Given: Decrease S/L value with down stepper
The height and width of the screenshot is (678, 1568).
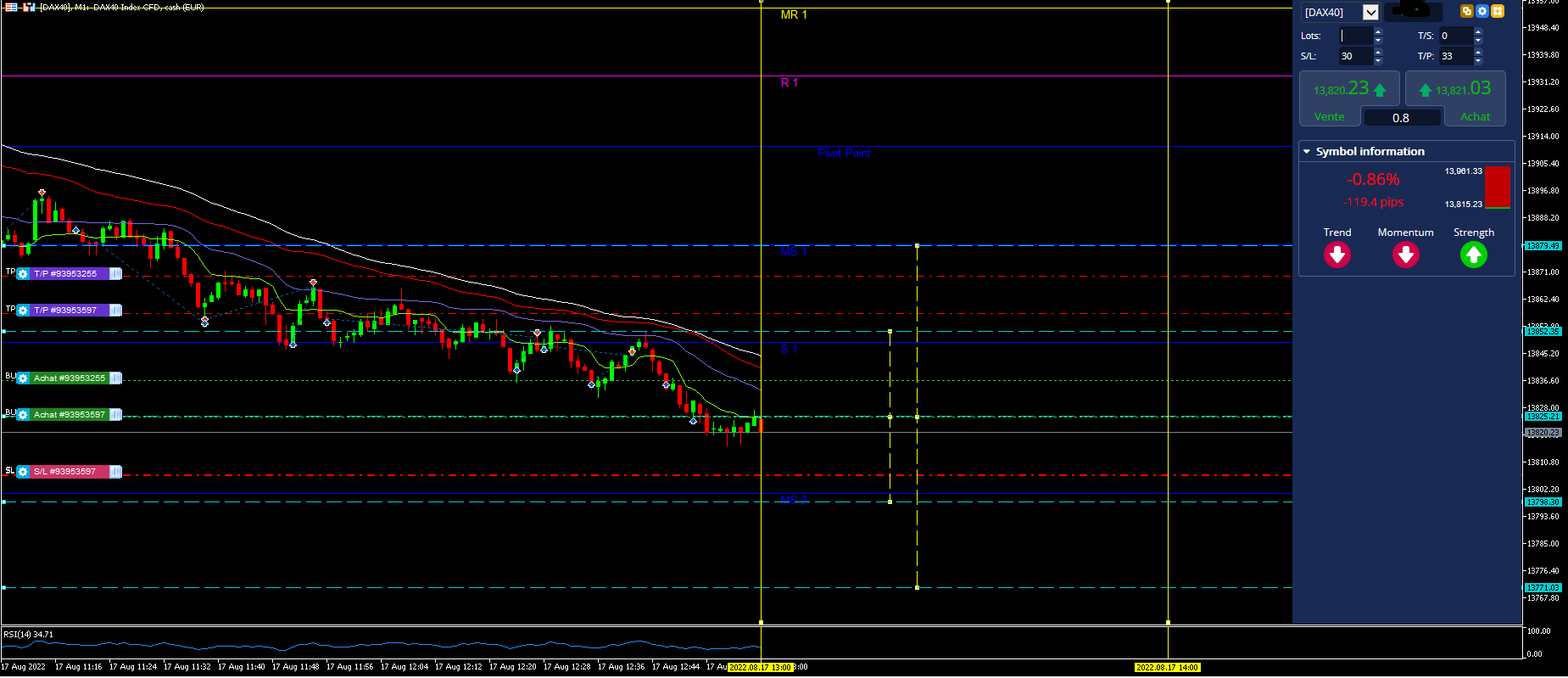Looking at the screenshot, I should [x=1378, y=60].
